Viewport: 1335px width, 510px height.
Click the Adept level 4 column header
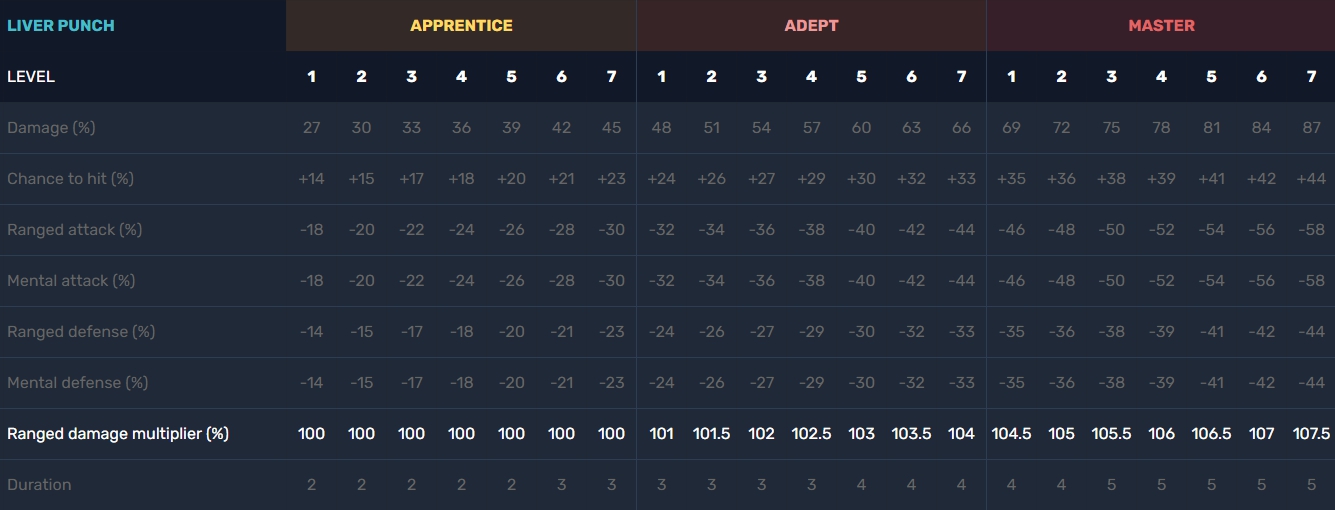[811, 77]
